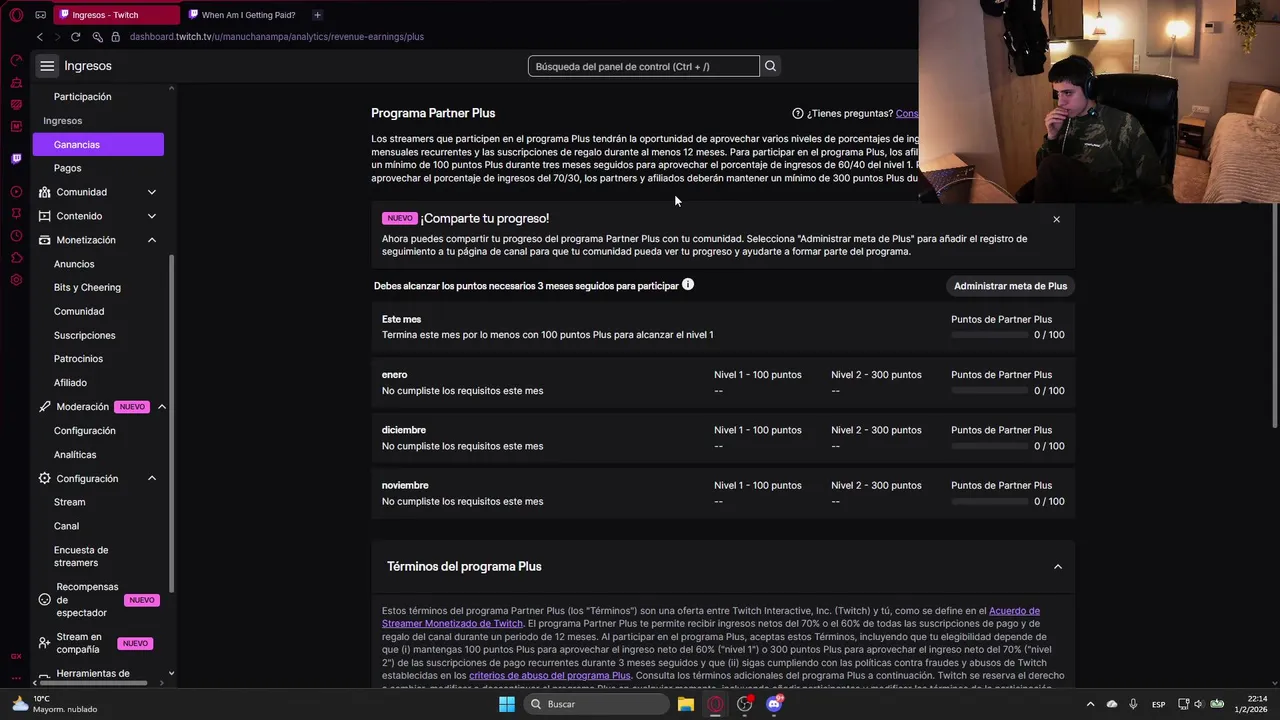The height and width of the screenshot is (720, 1280).
Task: Collapse Términos del programa Plus section
Action: pyautogui.click(x=1057, y=567)
